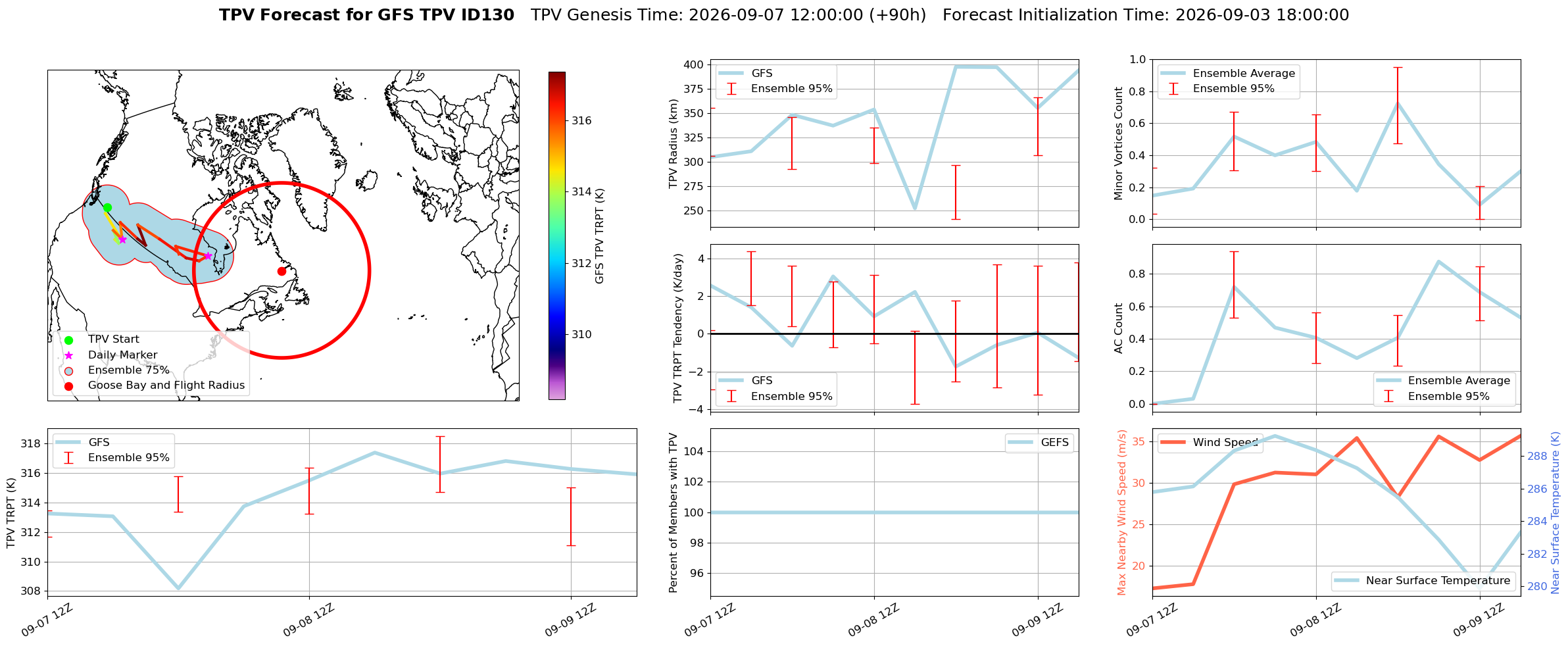1568x646 pixels.
Task: Click the "104" tick on Percent of Members axis
Action: click(693, 452)
